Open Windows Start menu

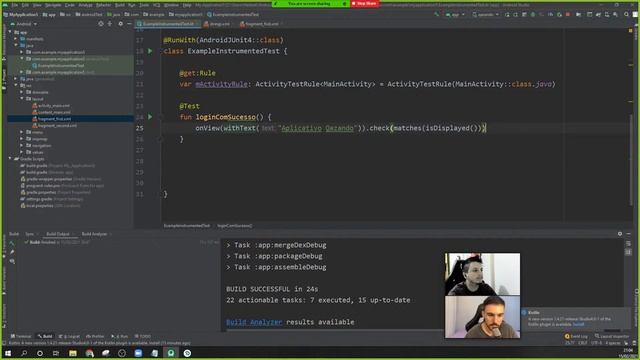click(8, 353)
